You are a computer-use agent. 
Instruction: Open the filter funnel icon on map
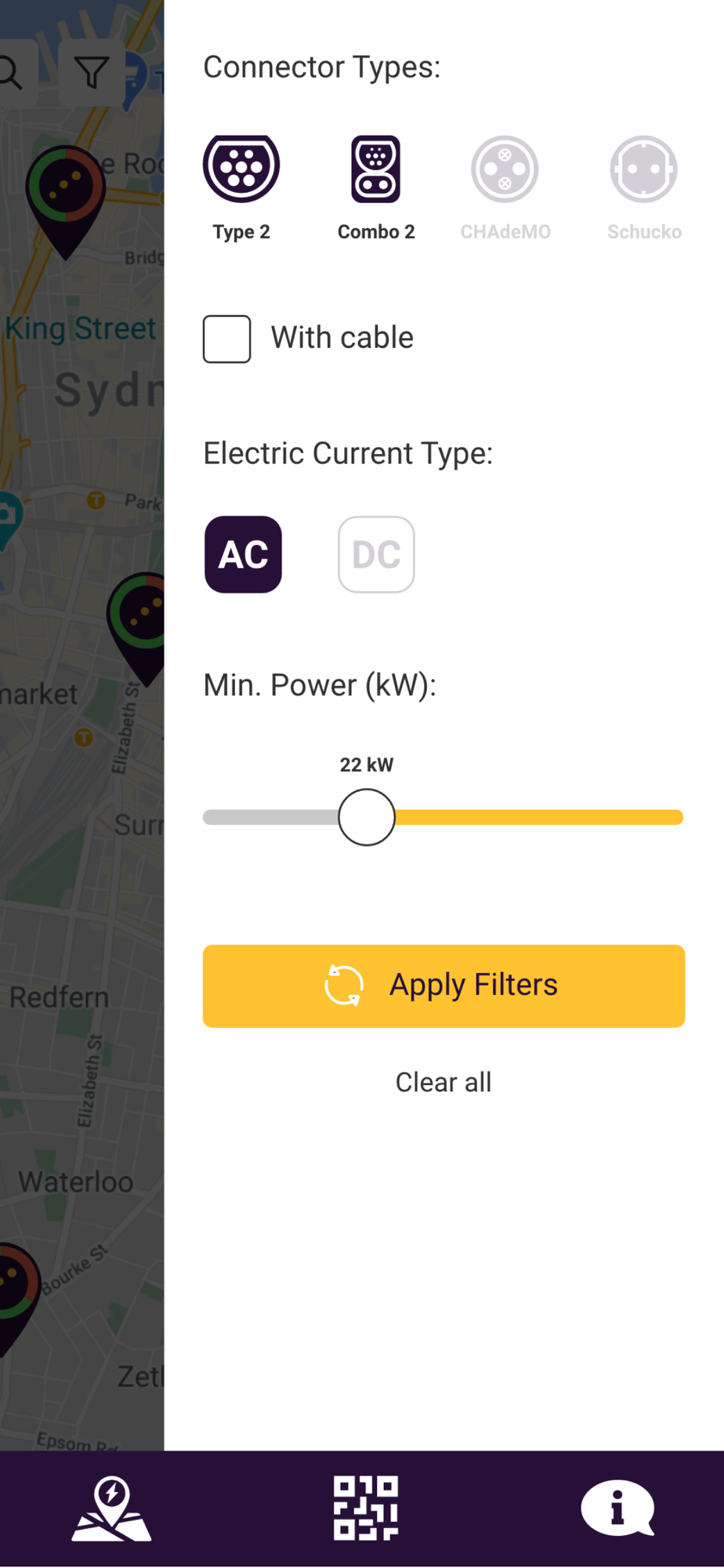click(92, 73)
